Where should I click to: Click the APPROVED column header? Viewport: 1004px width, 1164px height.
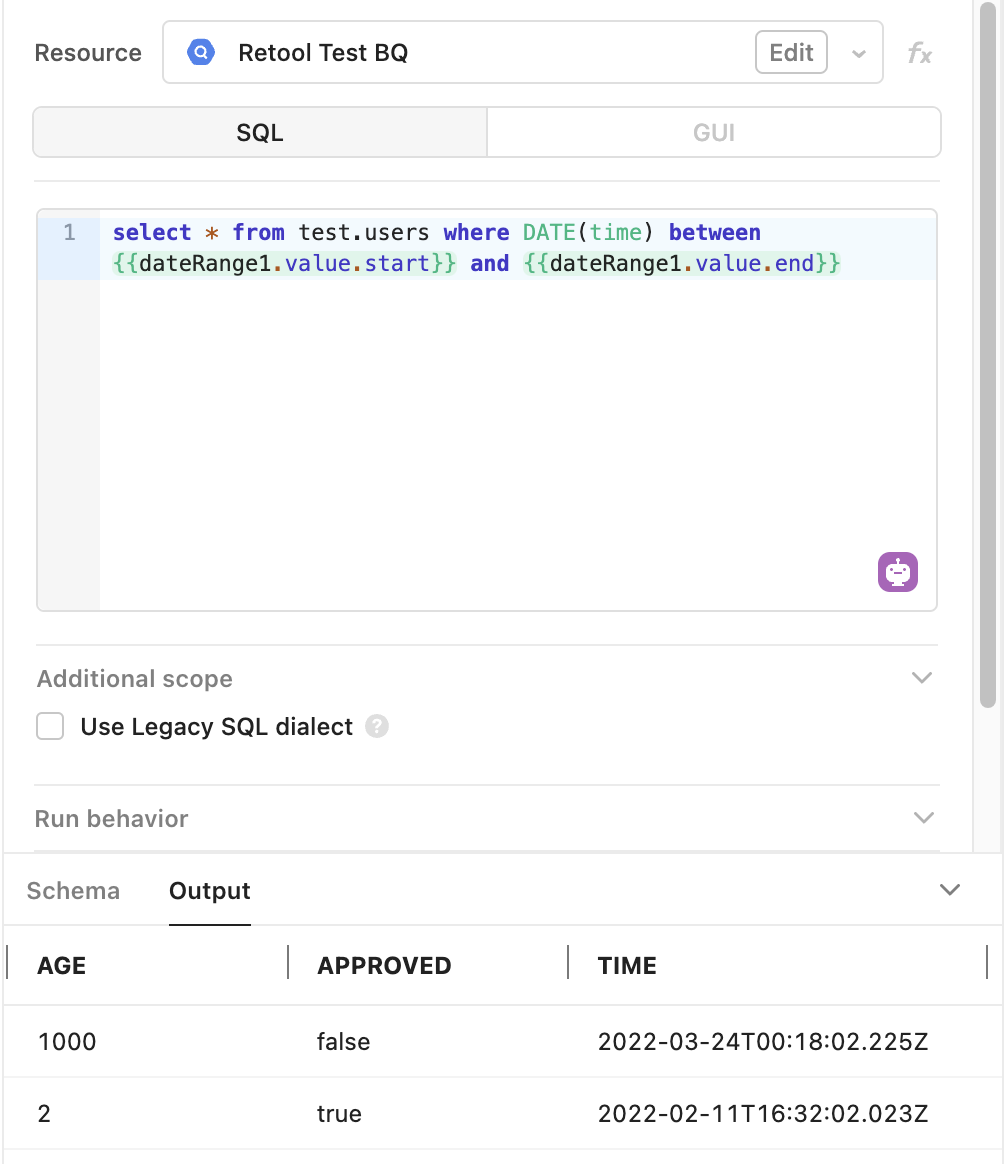[384, 965]
